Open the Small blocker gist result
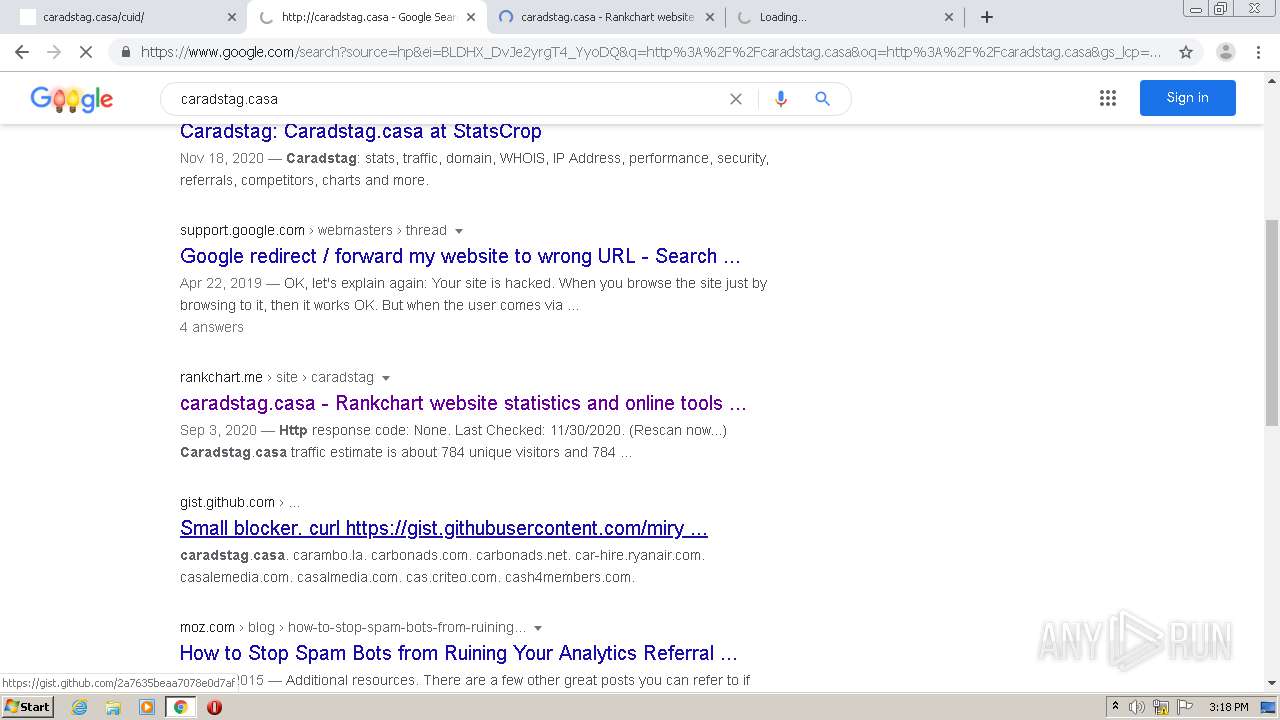The image size is (1280, 720). coord(444,528)
